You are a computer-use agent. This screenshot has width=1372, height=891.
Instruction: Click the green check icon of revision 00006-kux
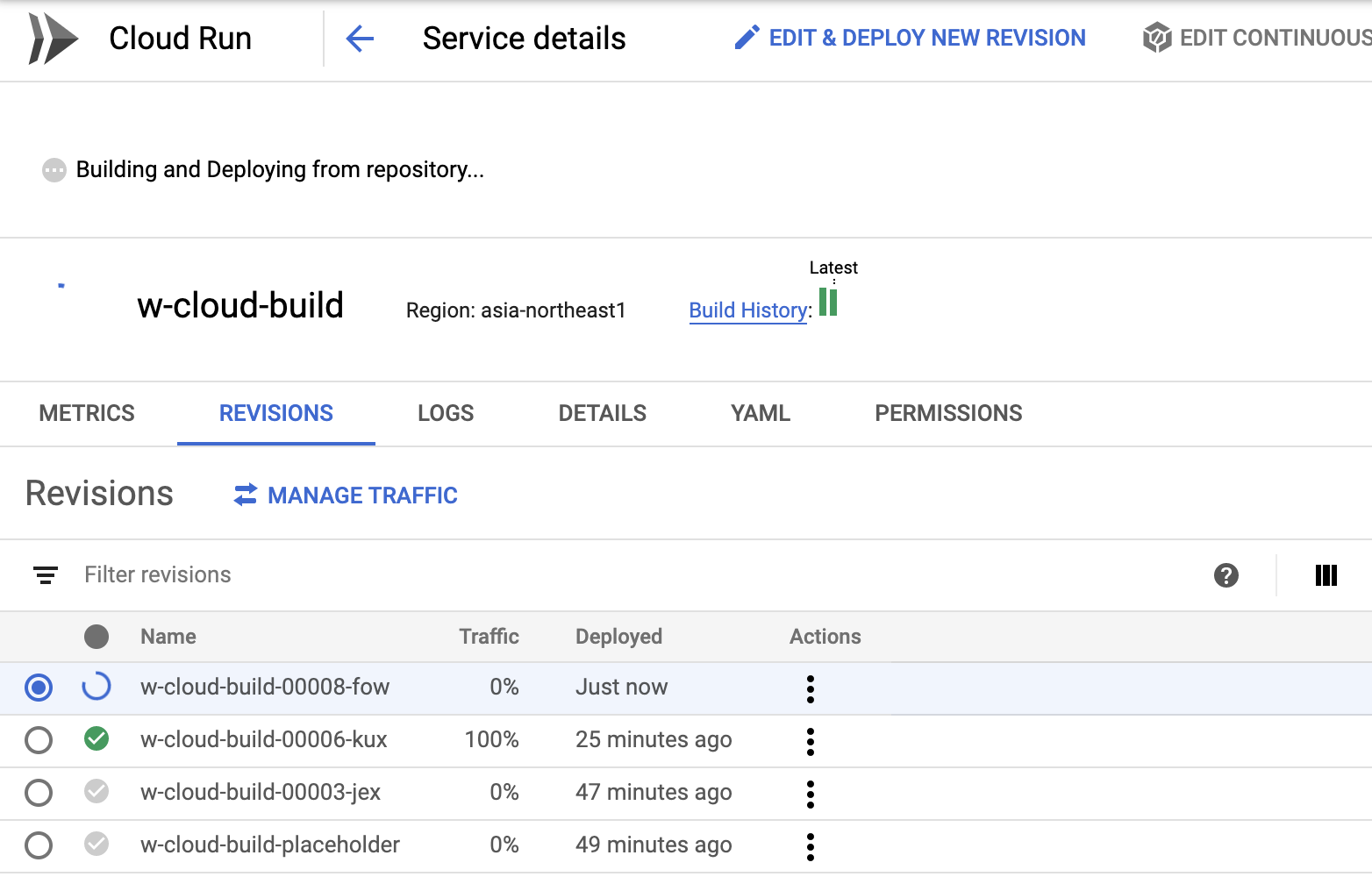96,739
